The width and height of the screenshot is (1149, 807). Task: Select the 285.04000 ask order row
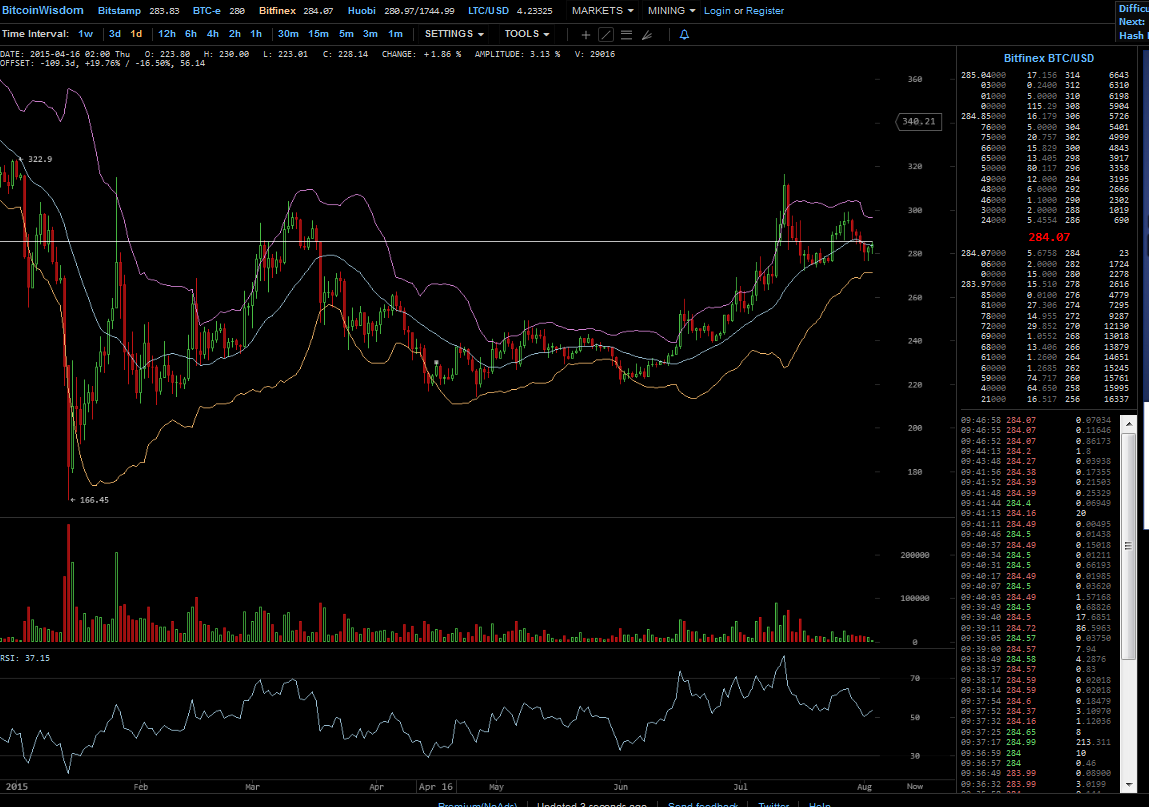pyautogui.click(x=1045, y=75)
